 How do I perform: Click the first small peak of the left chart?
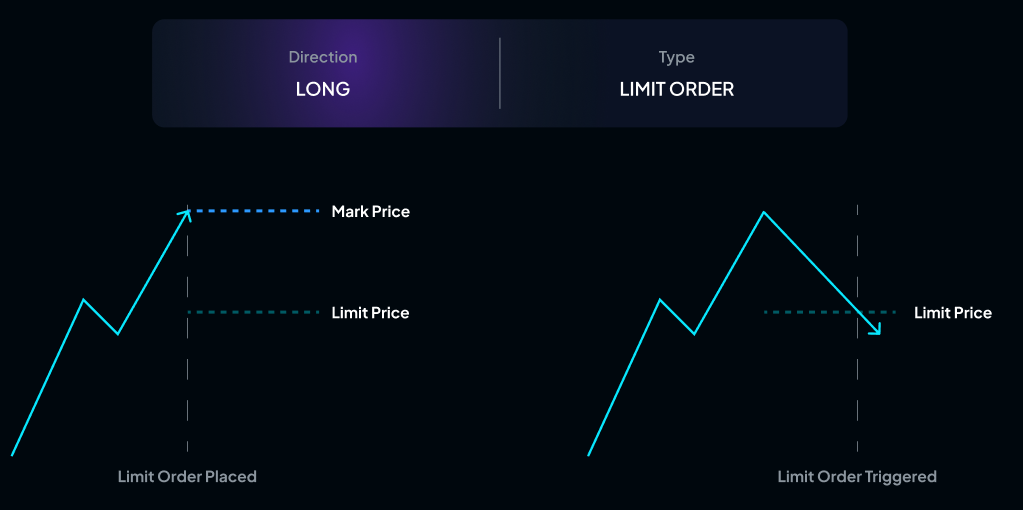click(84, 299)
